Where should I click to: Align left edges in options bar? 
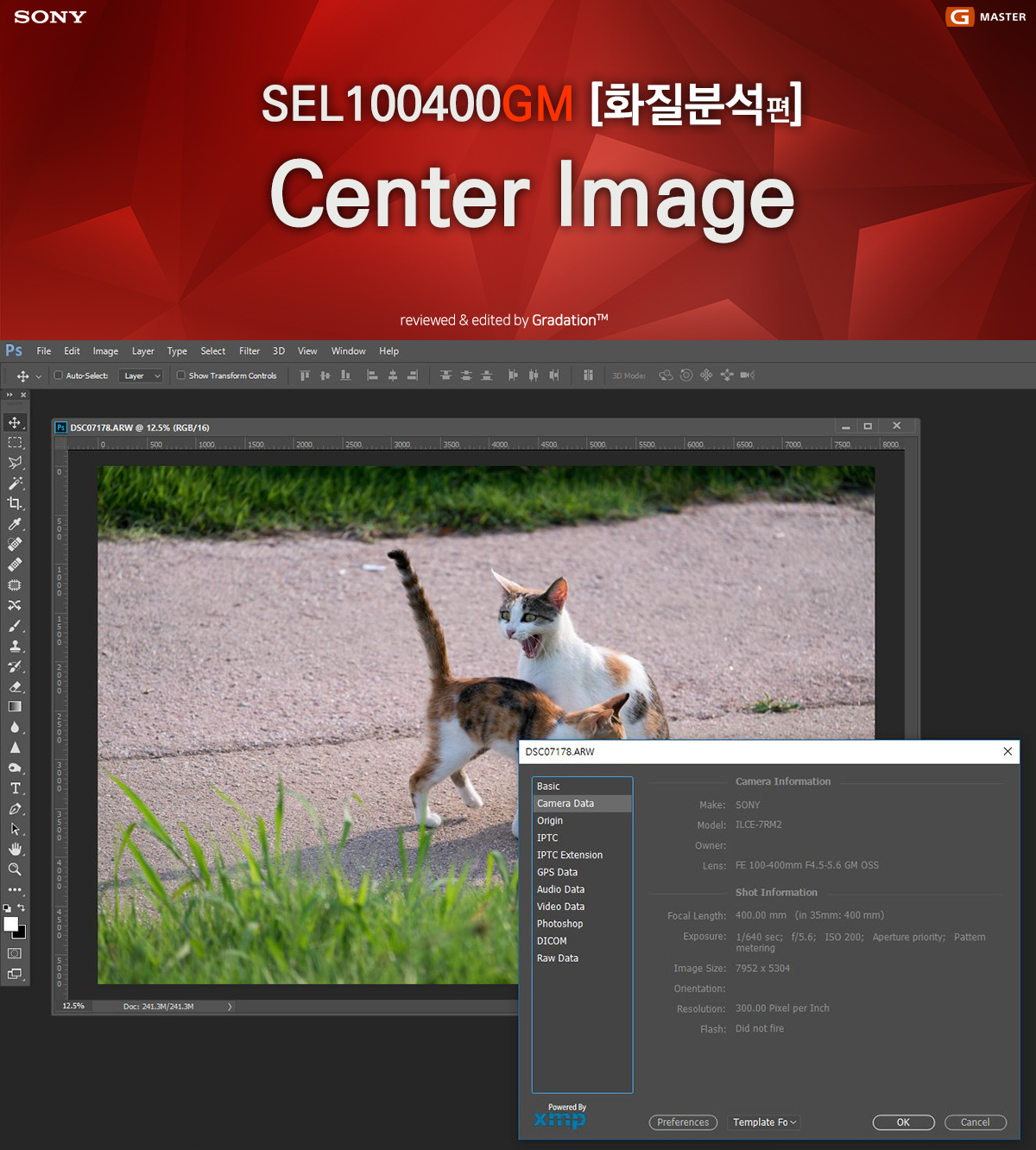pos(372,376)
